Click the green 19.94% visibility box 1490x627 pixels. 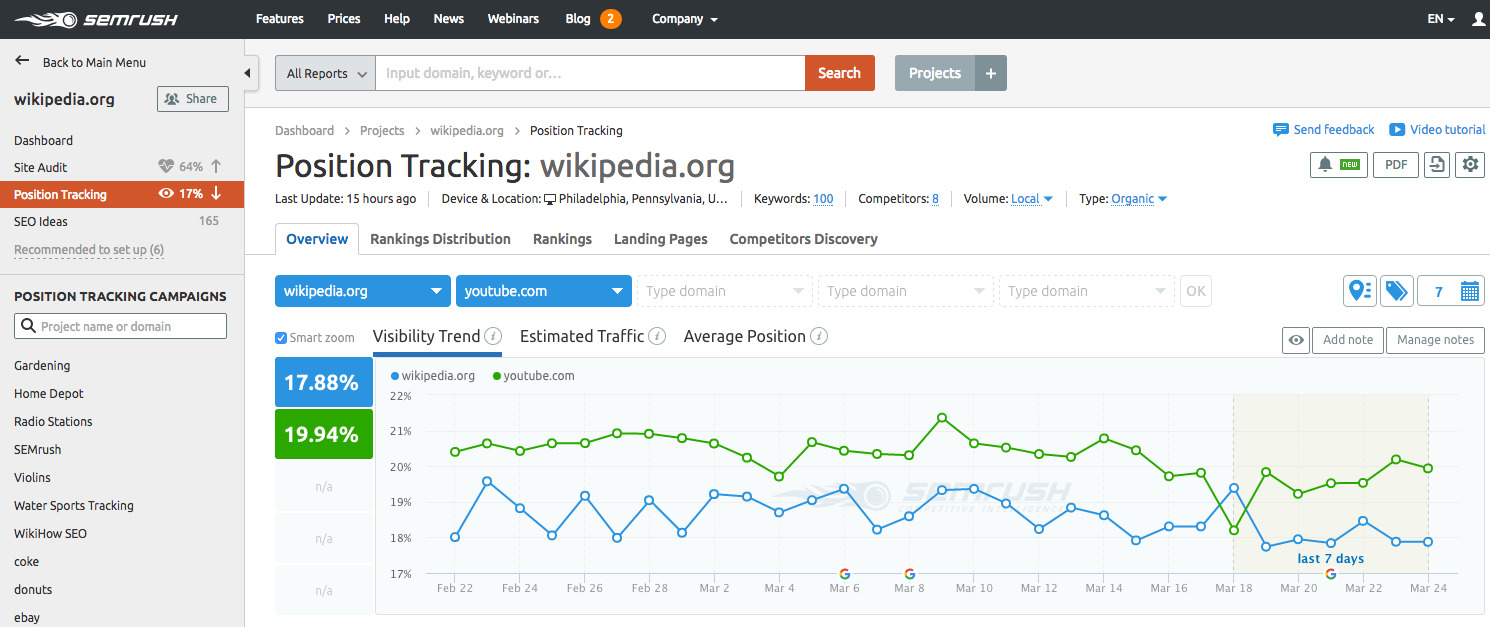(323, 434)
